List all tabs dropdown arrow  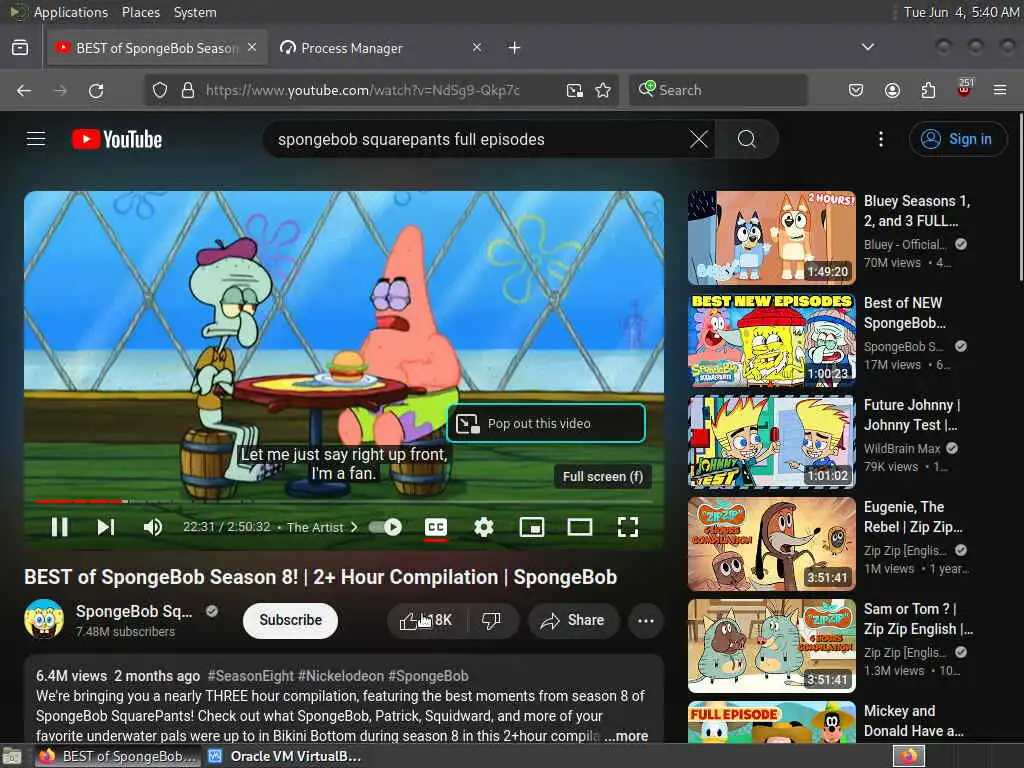point(867,47)
